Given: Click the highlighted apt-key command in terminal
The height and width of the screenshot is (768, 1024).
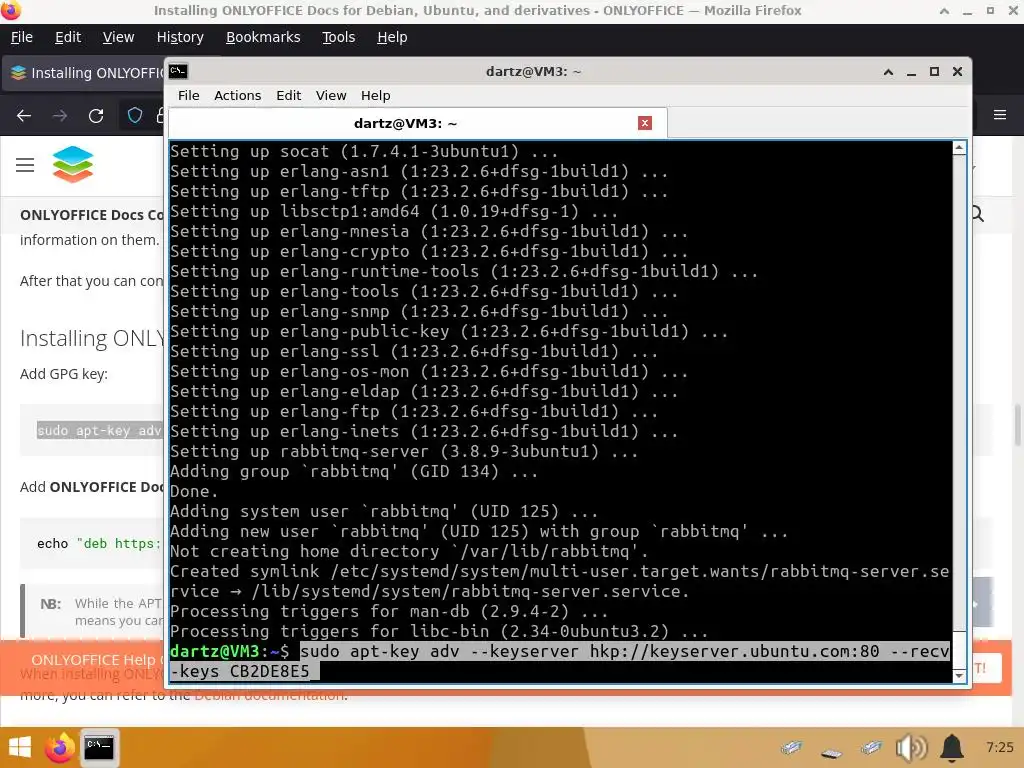Looking at the screenshot, I should click(560, 661).
